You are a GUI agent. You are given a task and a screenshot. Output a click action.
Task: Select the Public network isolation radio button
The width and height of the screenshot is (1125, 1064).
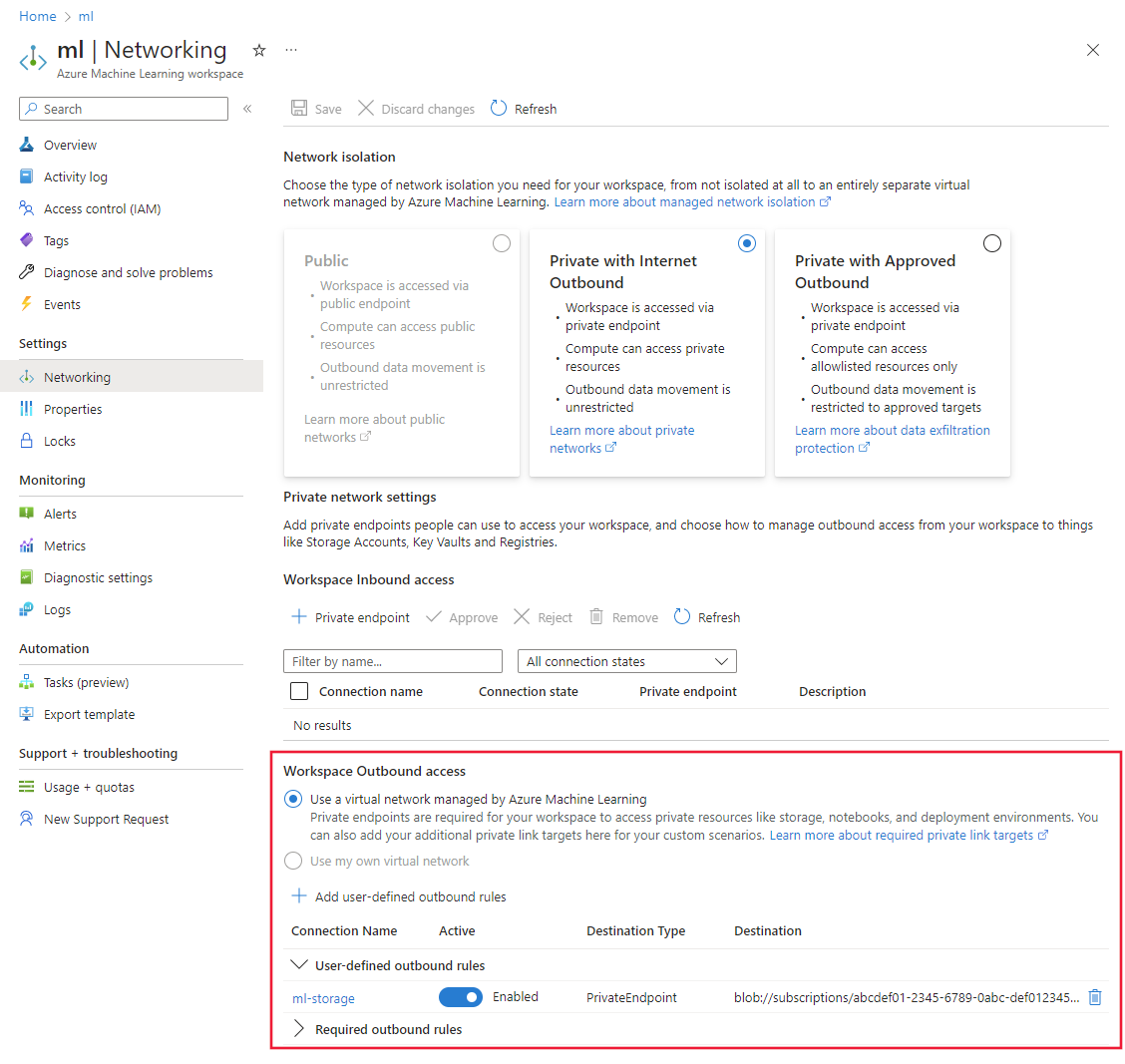[x=502, y=244]
